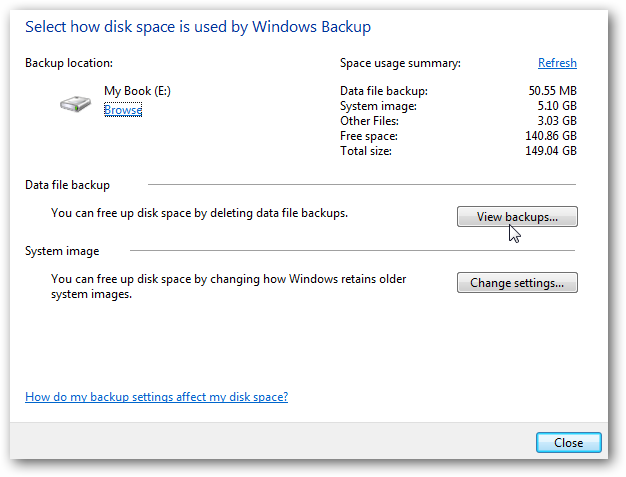Refresh the space usage summary
This screenshot has width=626, height=477.
[557, 63]
